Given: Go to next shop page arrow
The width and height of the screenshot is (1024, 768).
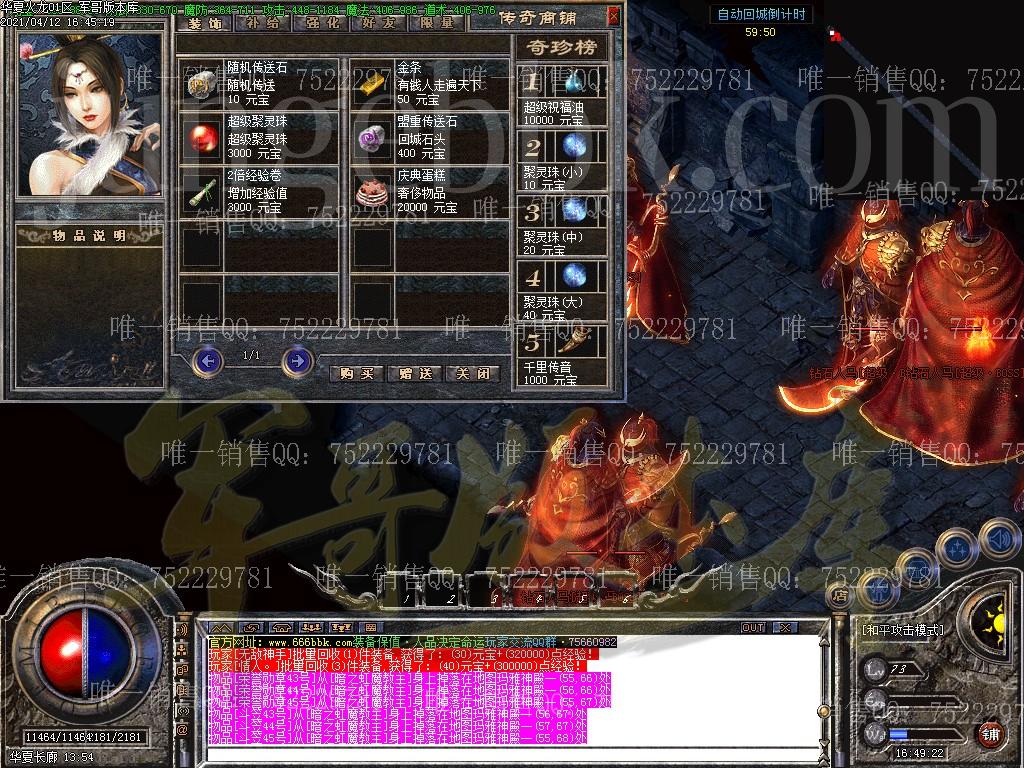Looking at the screenshot, I should pos(297,360).
